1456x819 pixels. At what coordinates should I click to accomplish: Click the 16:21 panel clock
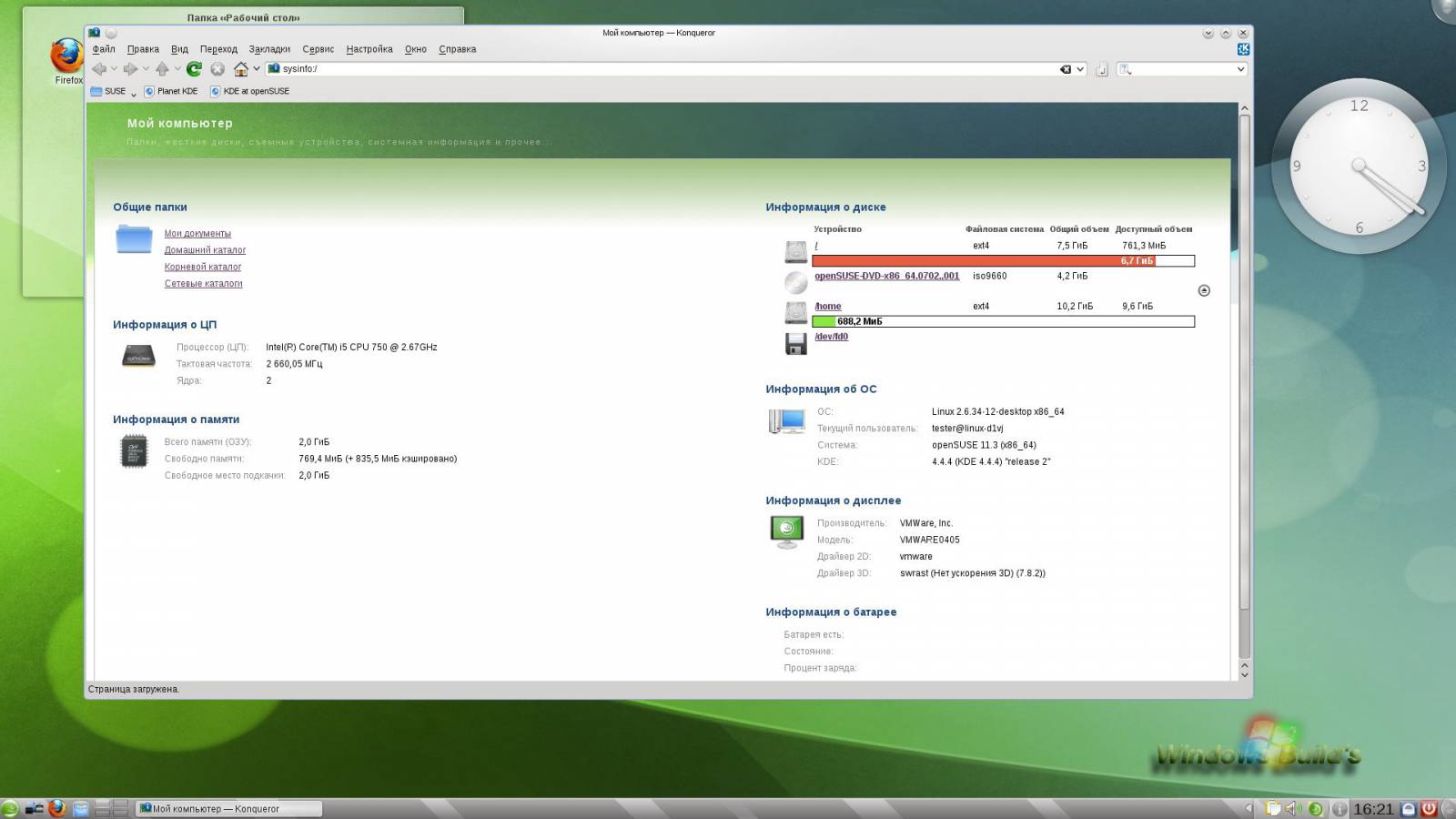coord(1373,808)
